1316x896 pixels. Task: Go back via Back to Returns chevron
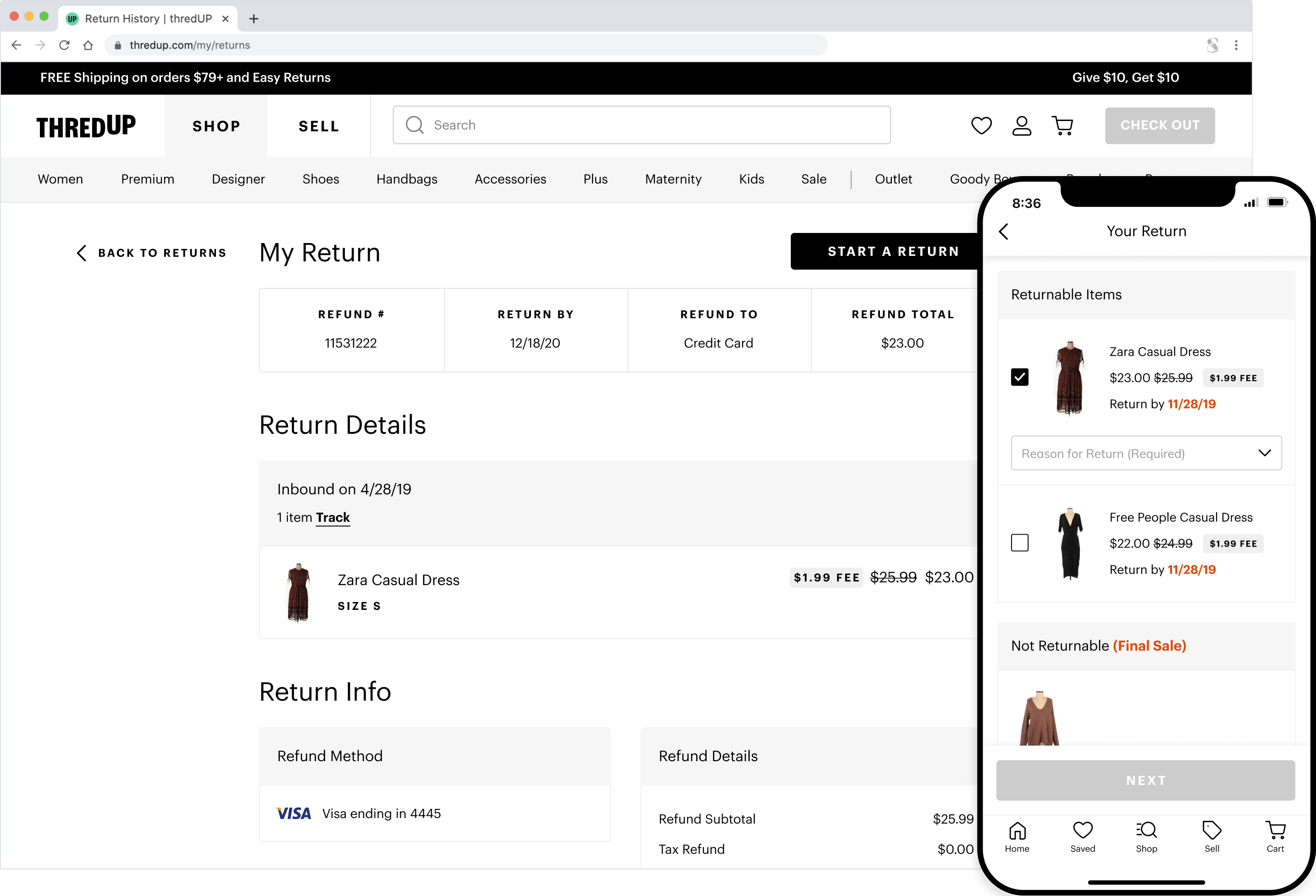click(82, 253)
